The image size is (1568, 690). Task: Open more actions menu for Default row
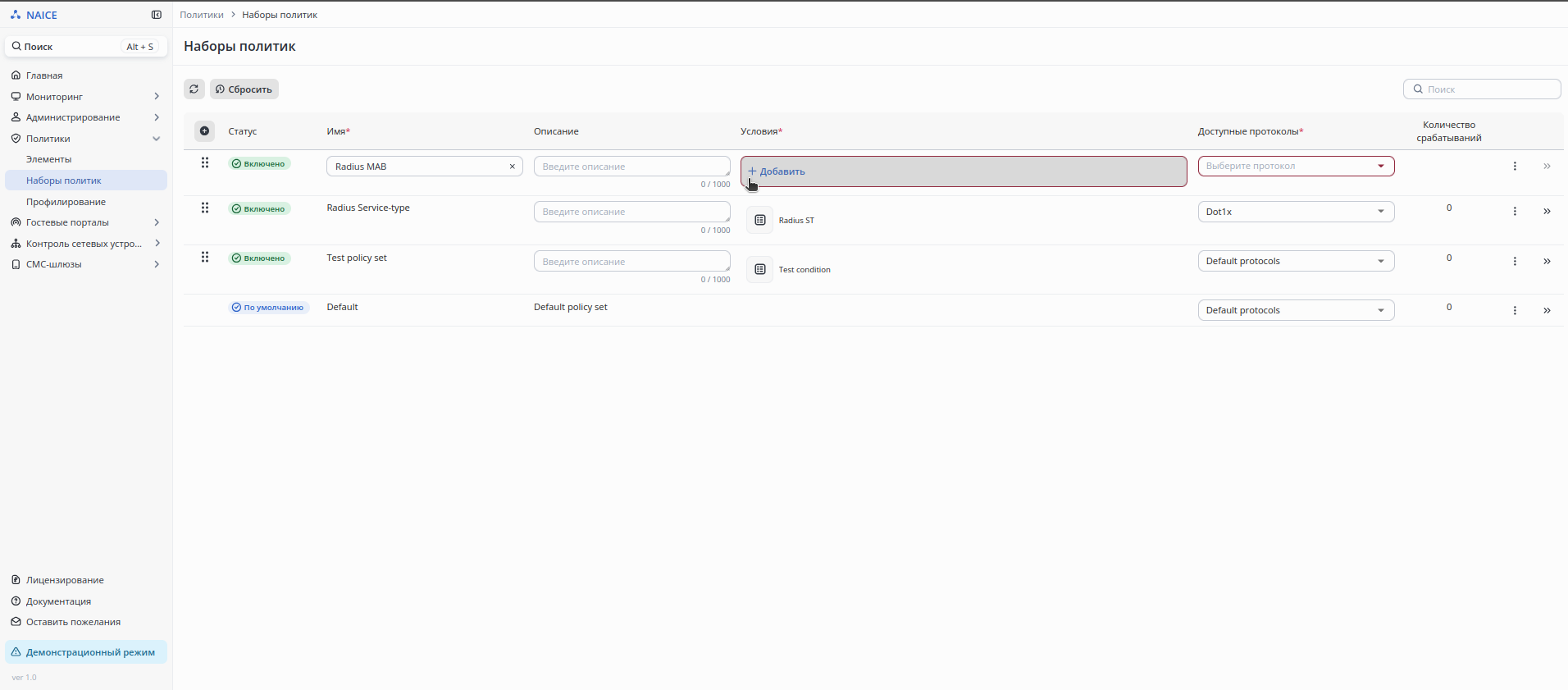click(1515, 310)
